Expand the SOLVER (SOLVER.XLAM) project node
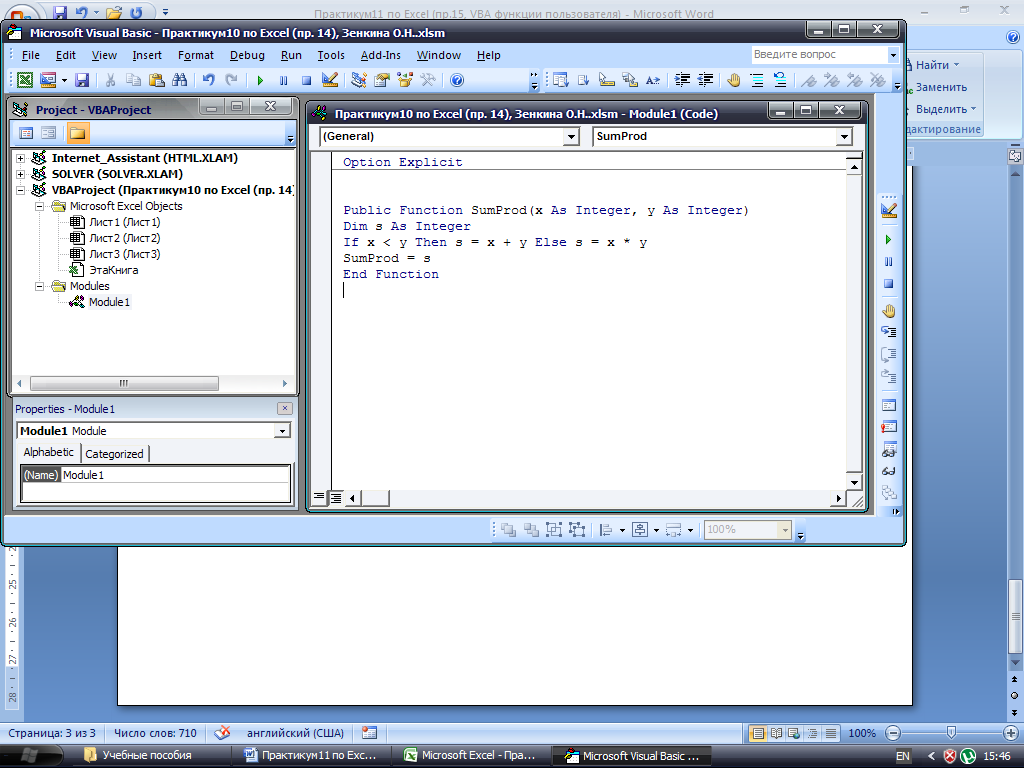This screenshot has height=768, width=1024. coord(20,174)
